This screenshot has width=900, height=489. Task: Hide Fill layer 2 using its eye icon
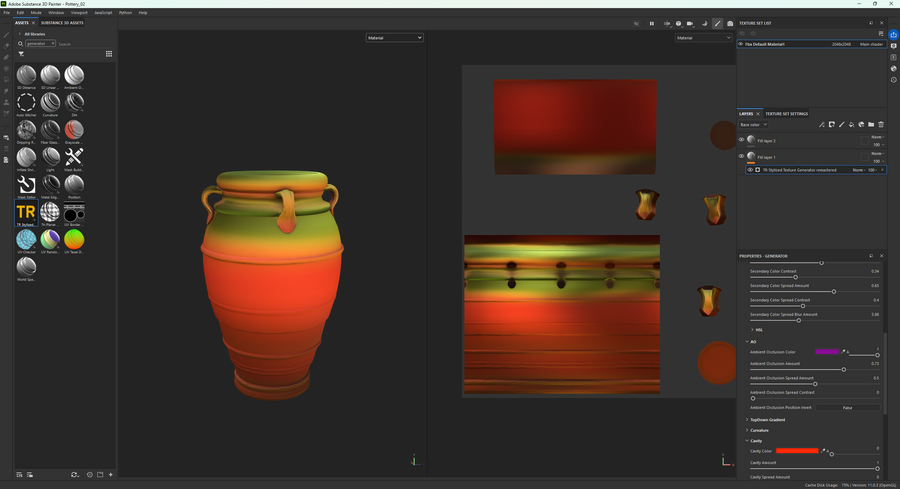tap(741, 140)
